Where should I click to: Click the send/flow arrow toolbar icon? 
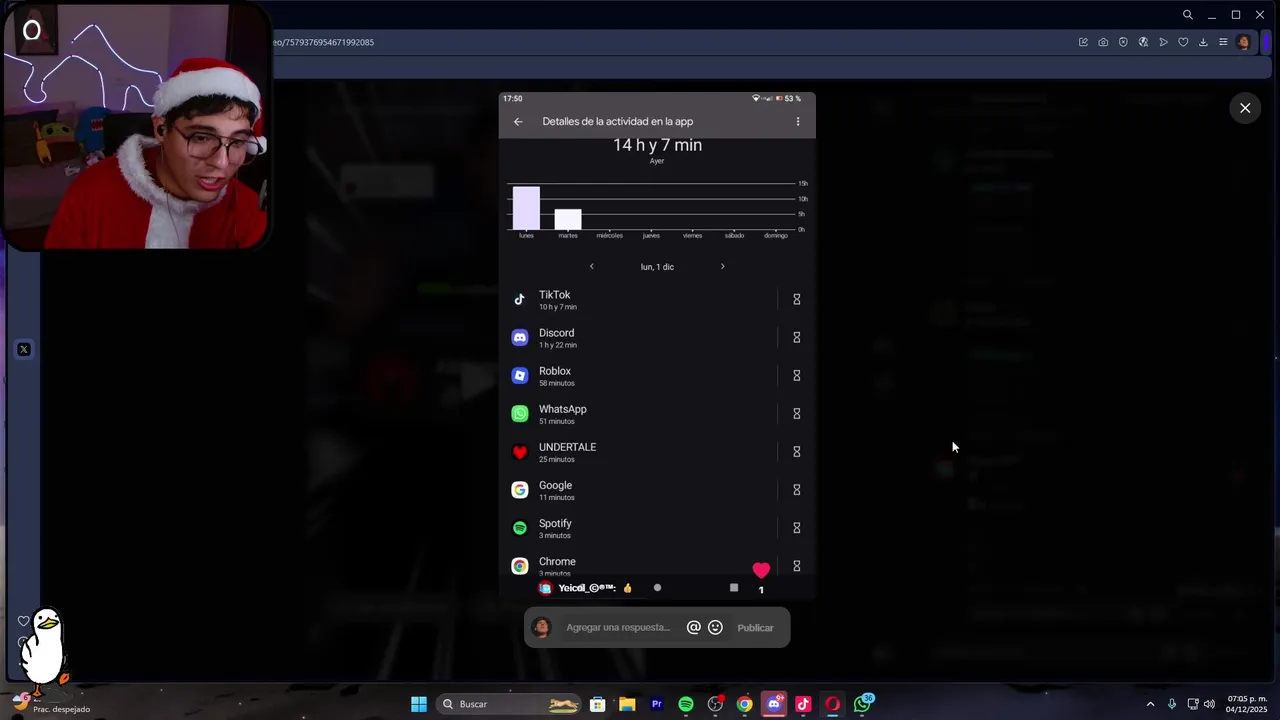pos(1163,42)
